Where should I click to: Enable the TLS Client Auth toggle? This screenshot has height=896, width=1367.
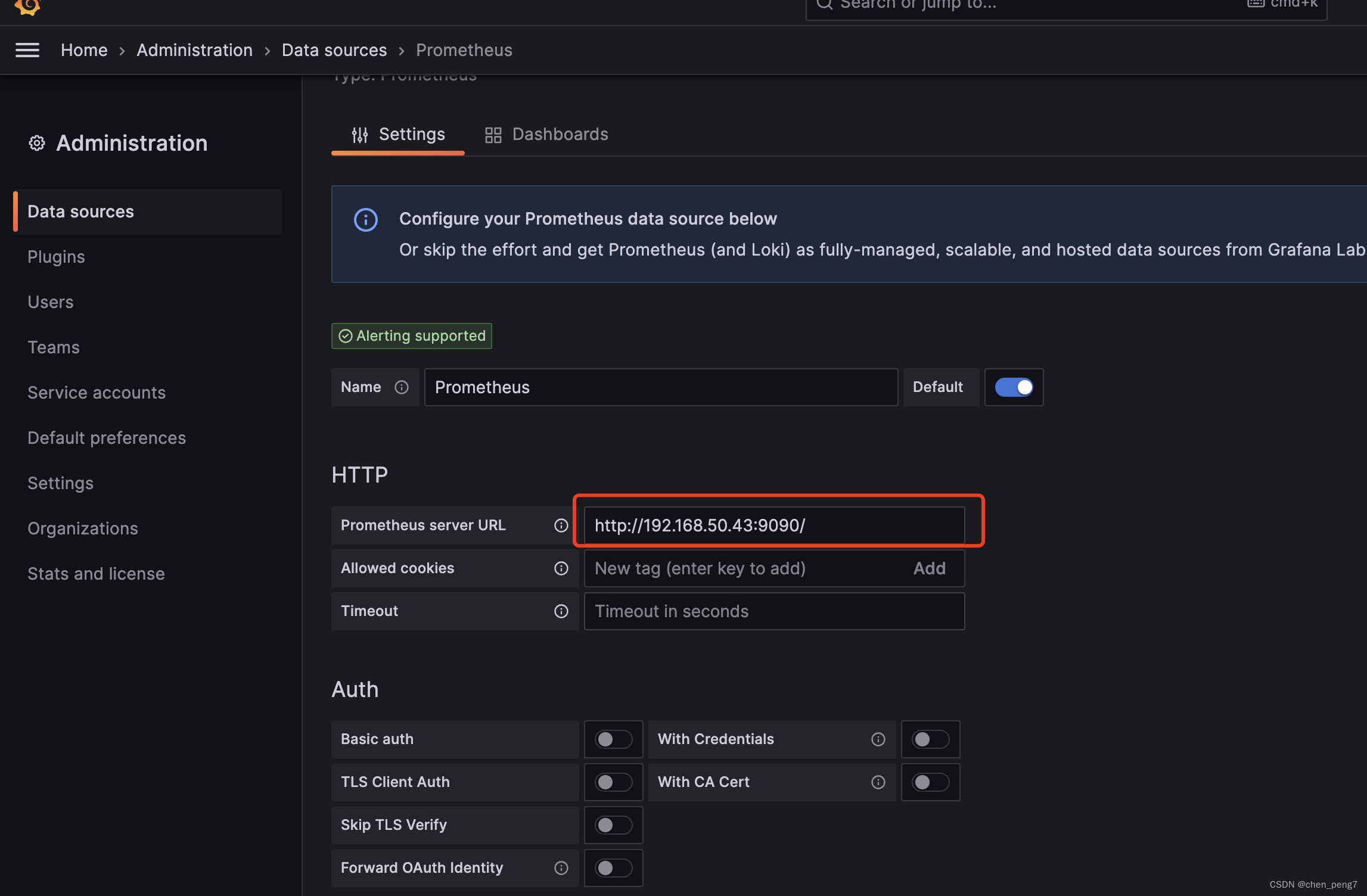pos(613,782)
